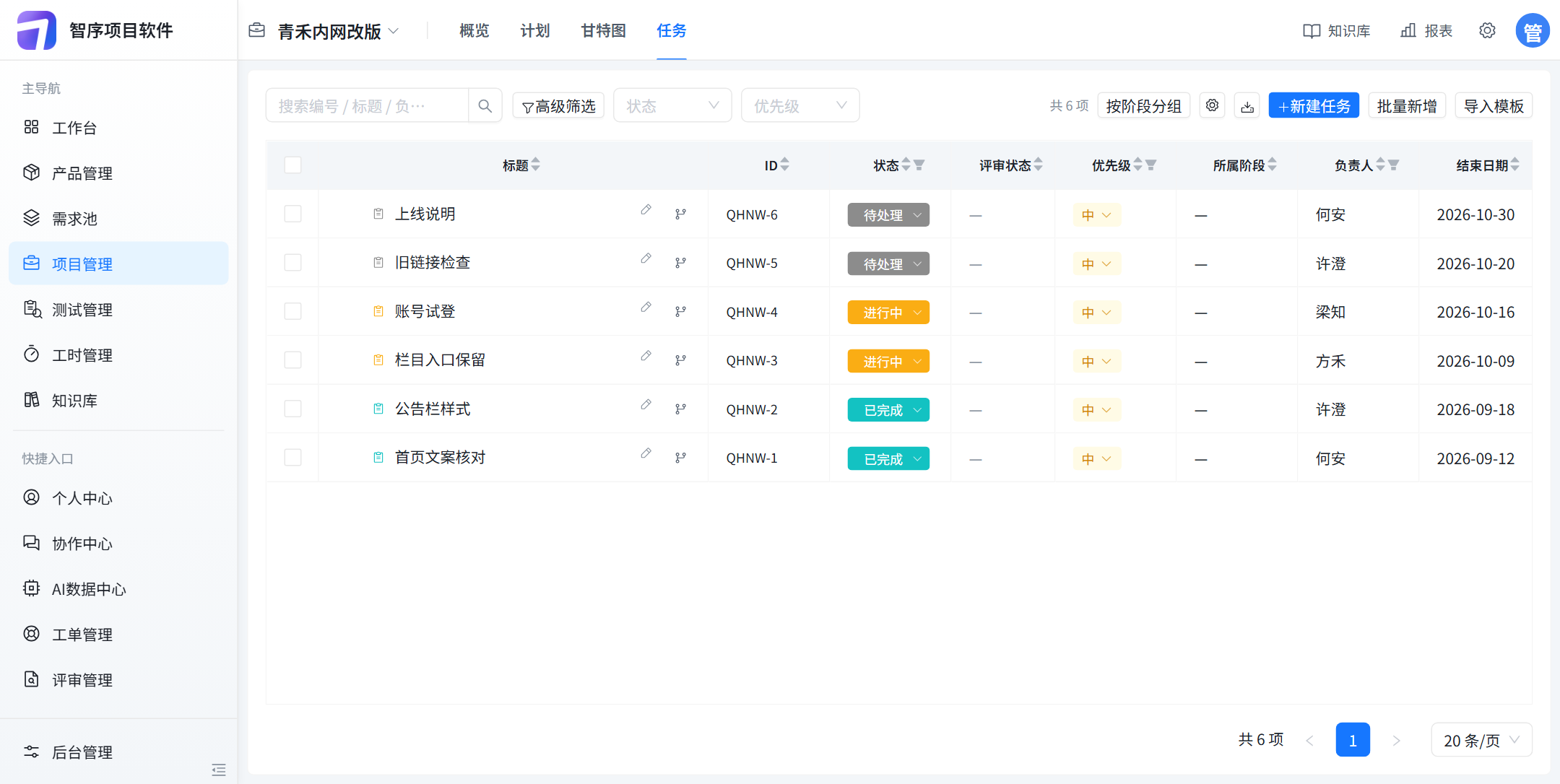Screen dimensions: 1560x784
Task: Open the 负责人 column filter funnel
Action: click(1393, 165)
